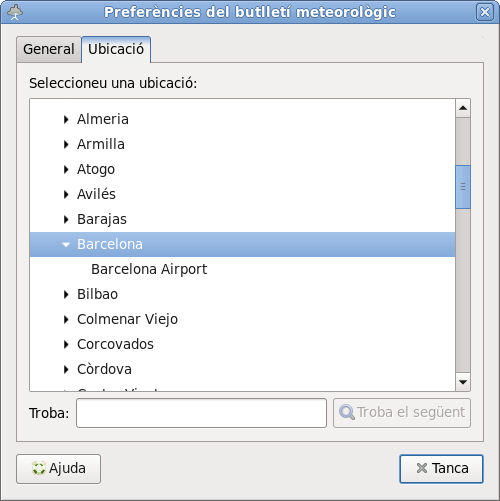Open help with the Ajuda button
Image resolution: width=500 pixels, height=501 pixels.
click(x=58, y=469)
